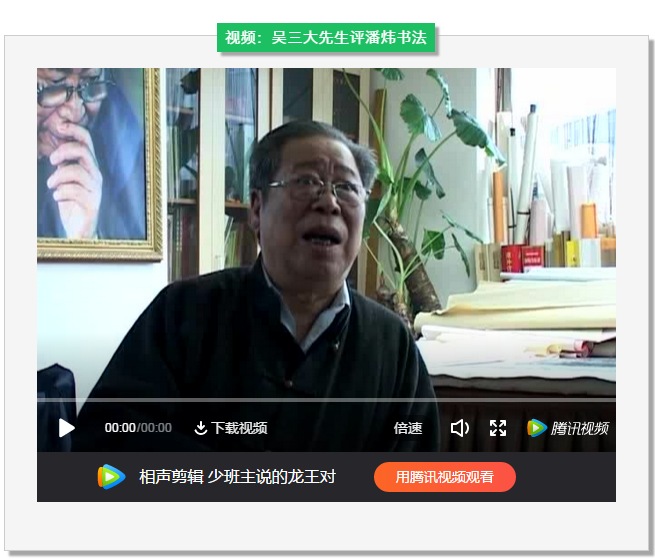Open the 倍速 playback speed menu
Screen dimensions: 655x559
tap(408, 428)
